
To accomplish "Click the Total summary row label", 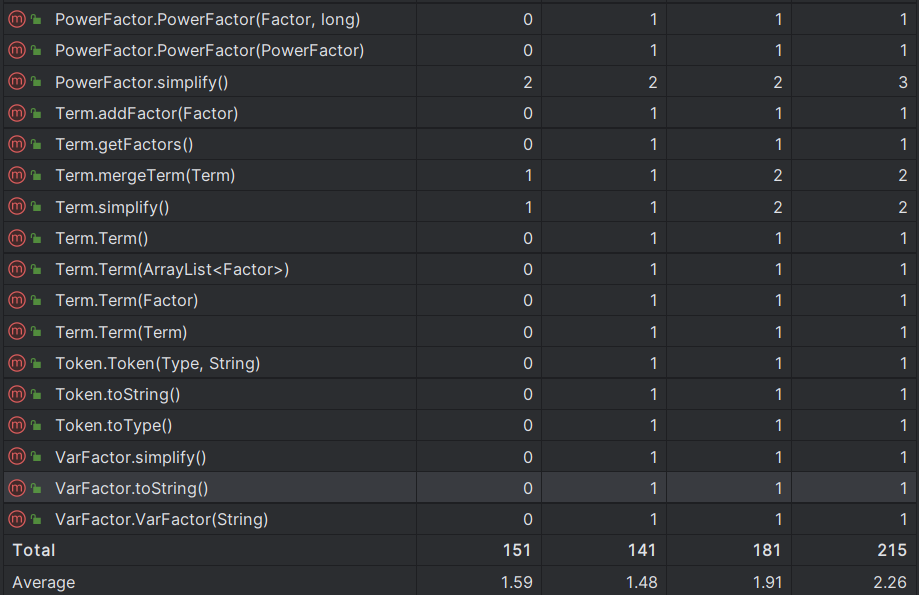I will (34, 550).
